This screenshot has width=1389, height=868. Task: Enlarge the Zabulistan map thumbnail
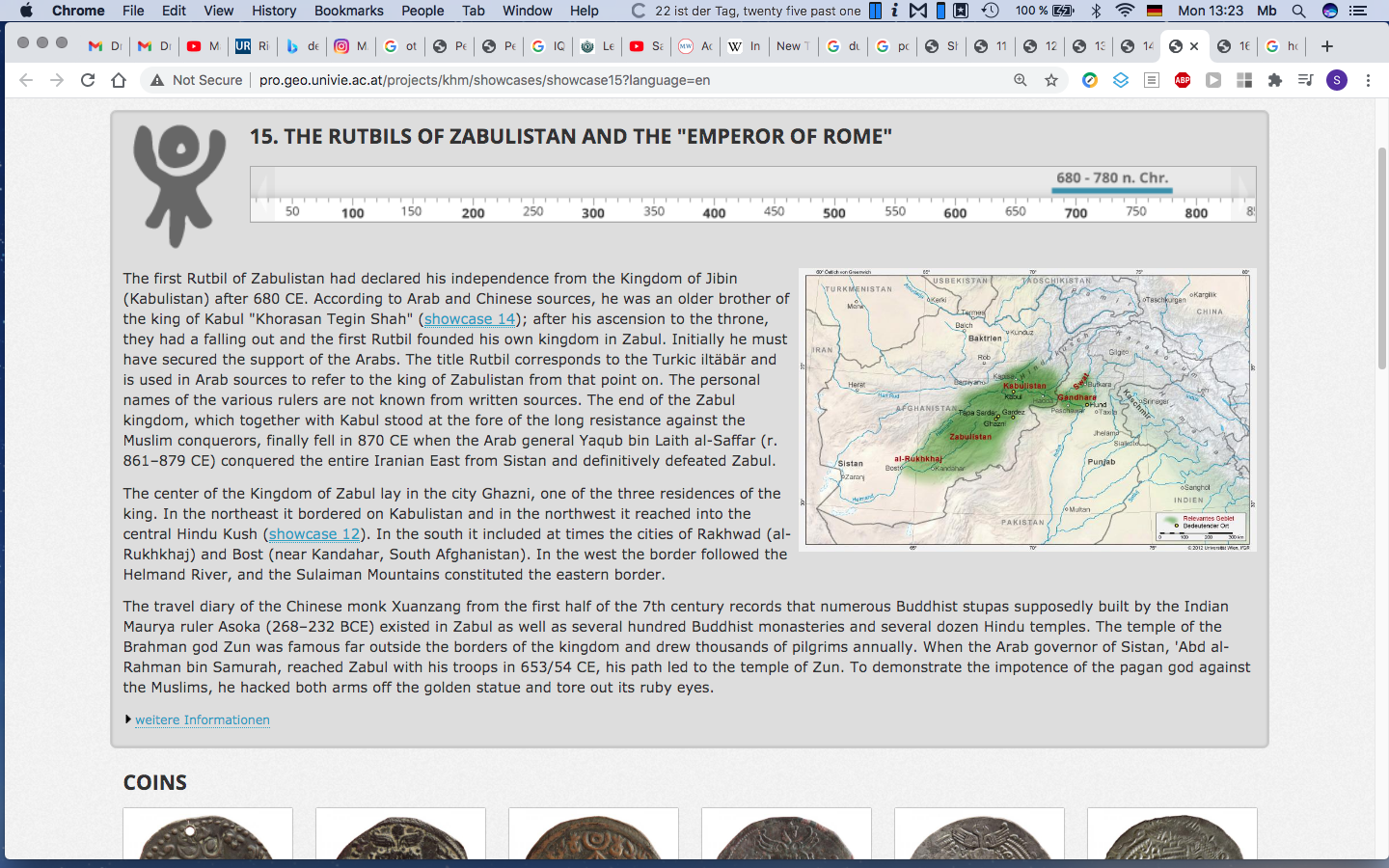pyautogui.click(x=1027, y=410)
